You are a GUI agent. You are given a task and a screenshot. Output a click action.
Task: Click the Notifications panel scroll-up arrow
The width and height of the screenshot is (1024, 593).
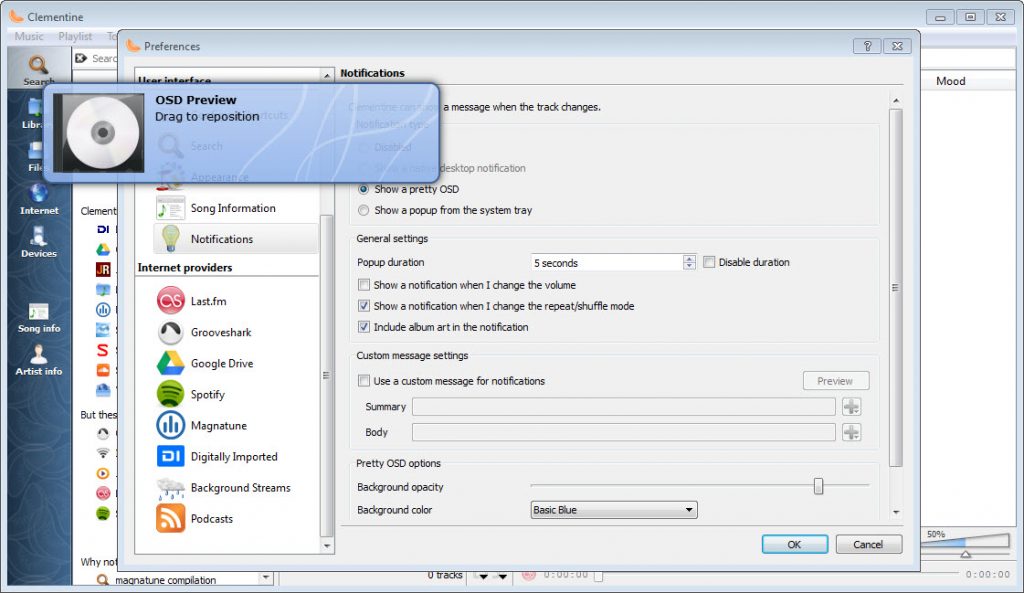[896, 101]
